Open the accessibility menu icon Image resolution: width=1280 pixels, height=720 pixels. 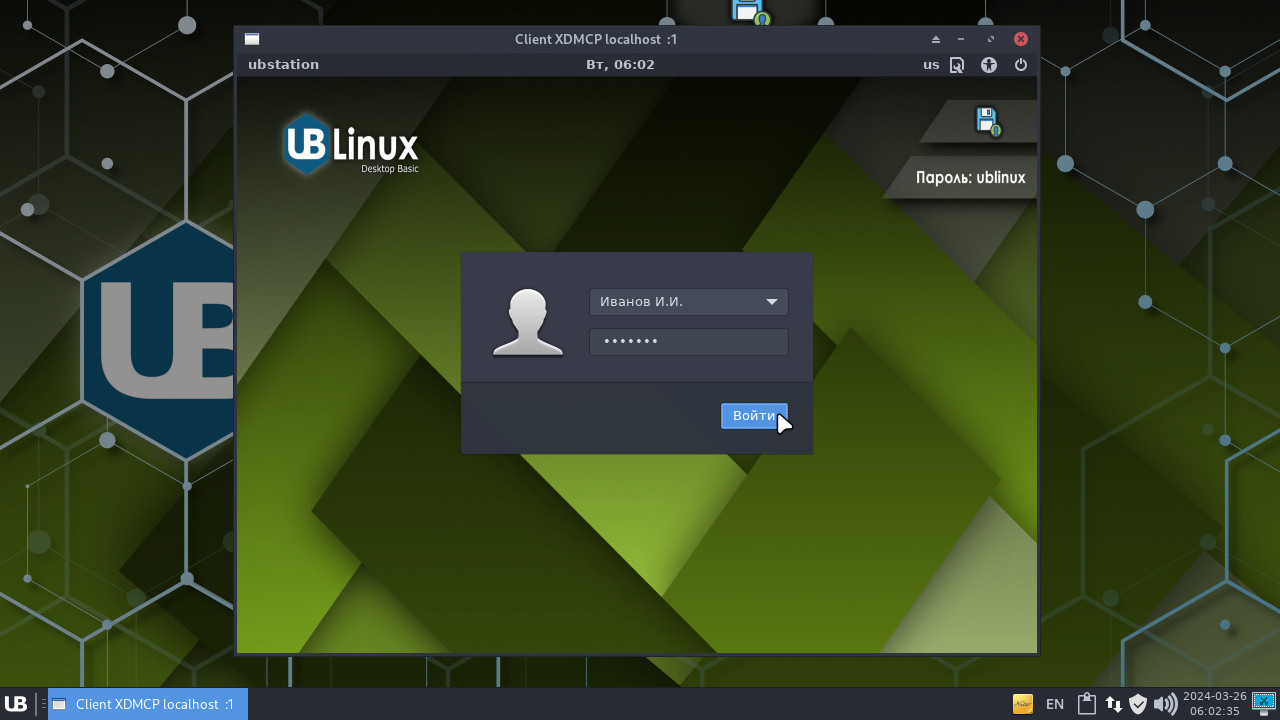click(x=989, y=65)
